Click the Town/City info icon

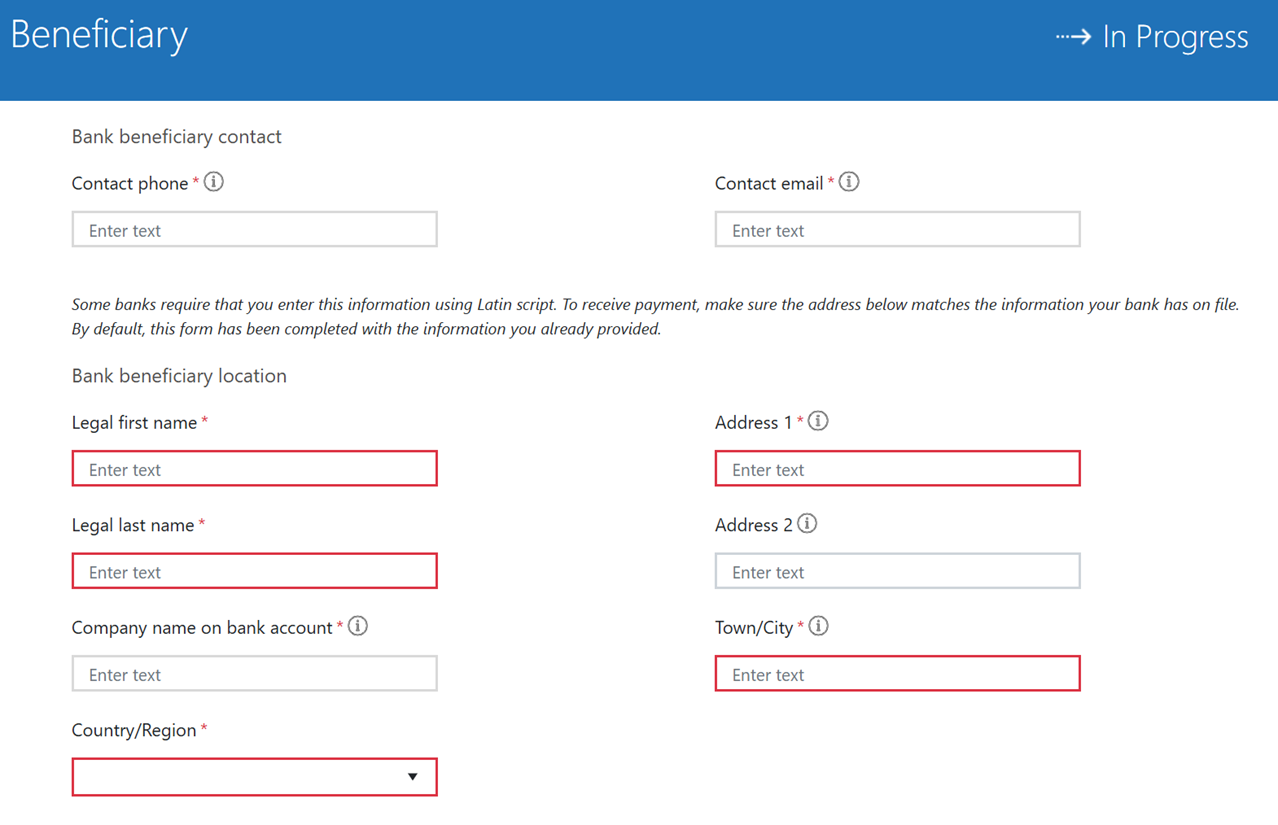[x=818, y=626]
